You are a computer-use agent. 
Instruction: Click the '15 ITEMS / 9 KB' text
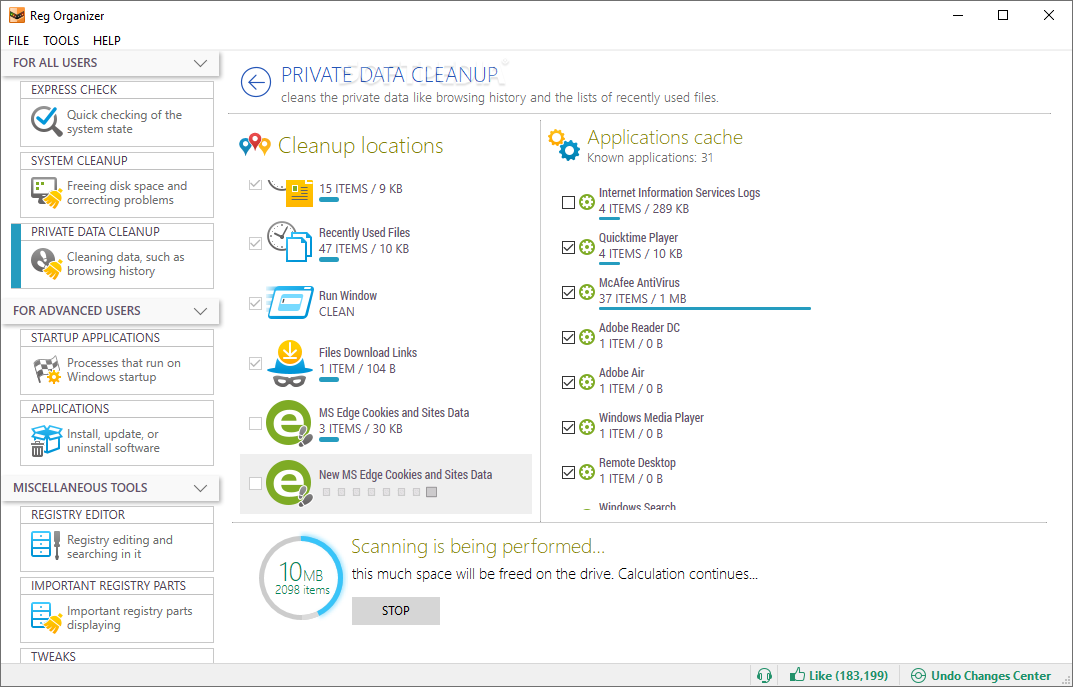[x=361, y=189]
